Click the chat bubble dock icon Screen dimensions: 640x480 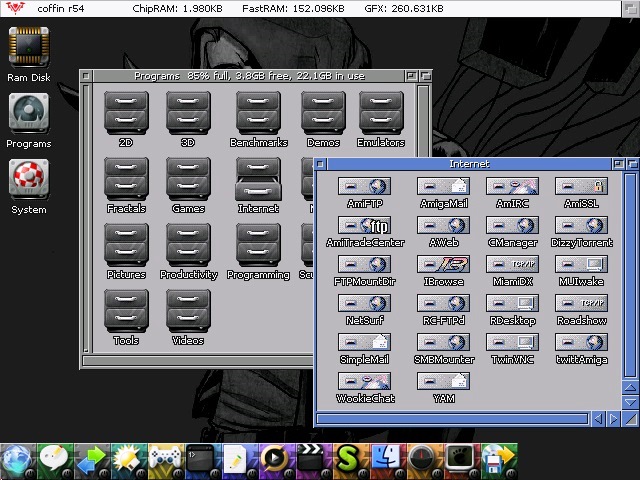click(x=55, y=461)
